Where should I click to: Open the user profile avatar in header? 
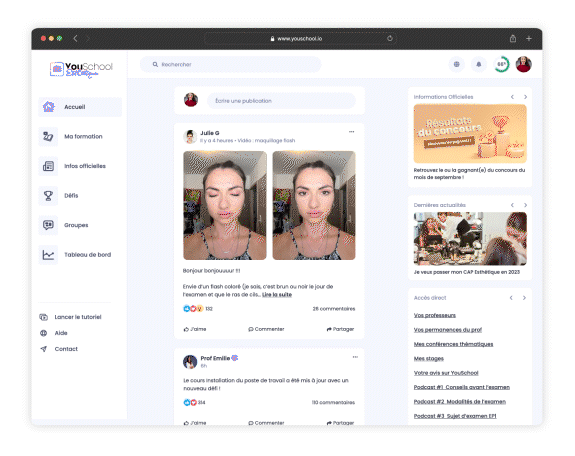[x=524, y=64]
